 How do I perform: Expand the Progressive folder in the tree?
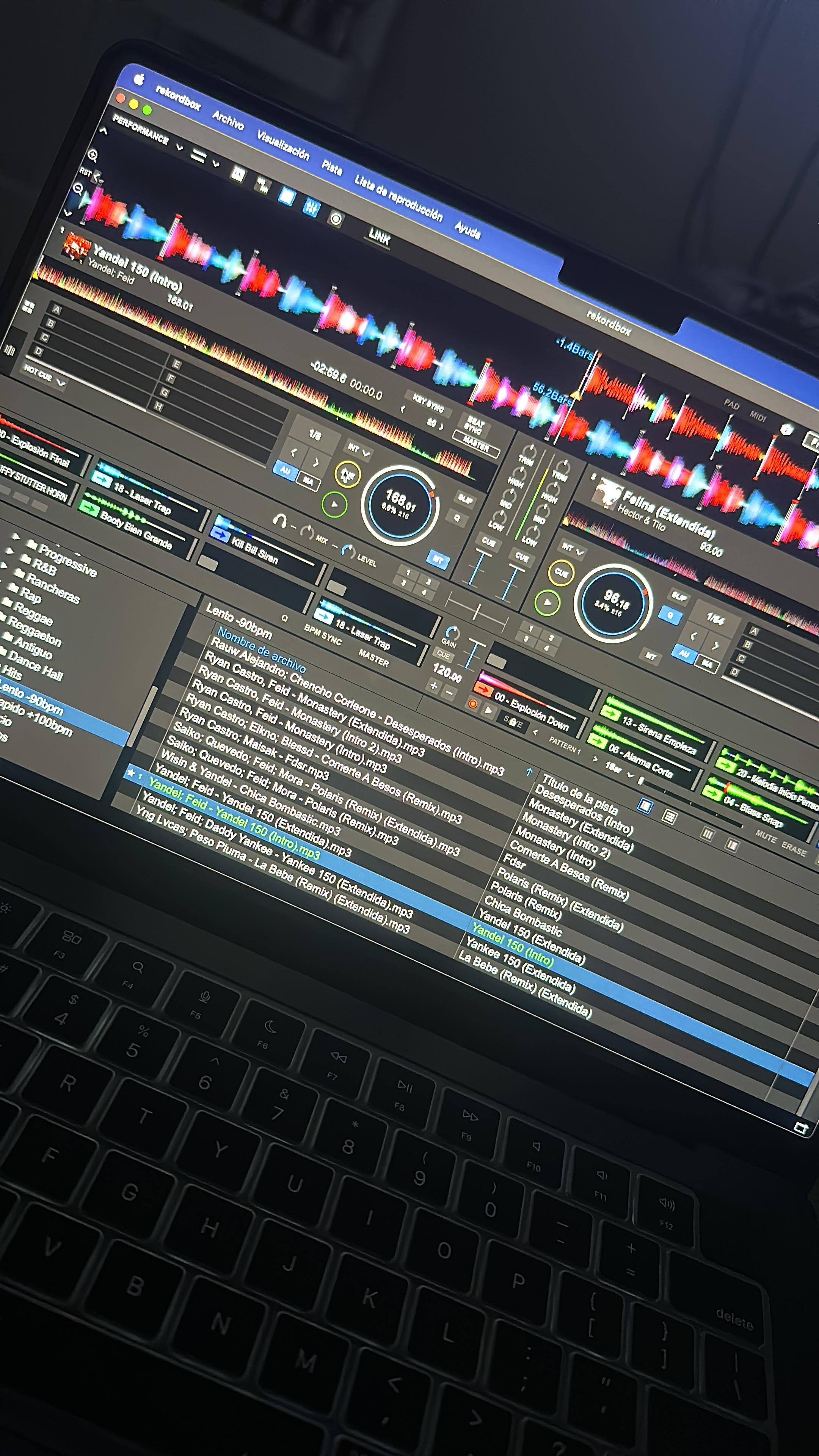16,537
